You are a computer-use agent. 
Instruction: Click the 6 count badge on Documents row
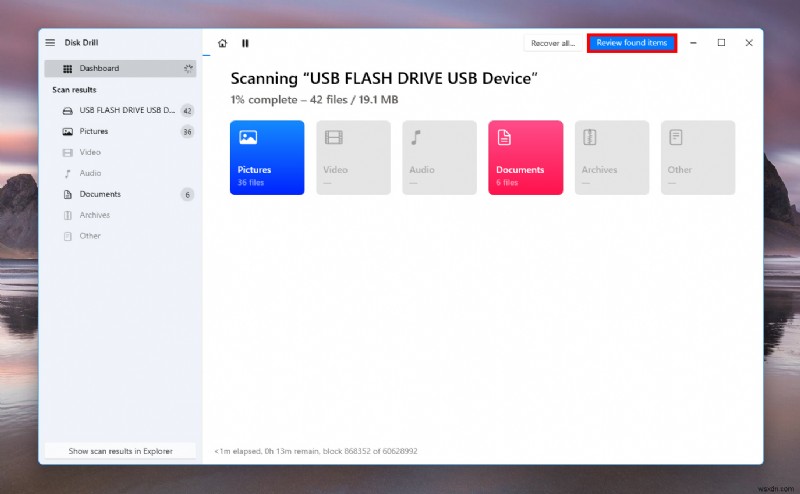click(x=187, y=194)
